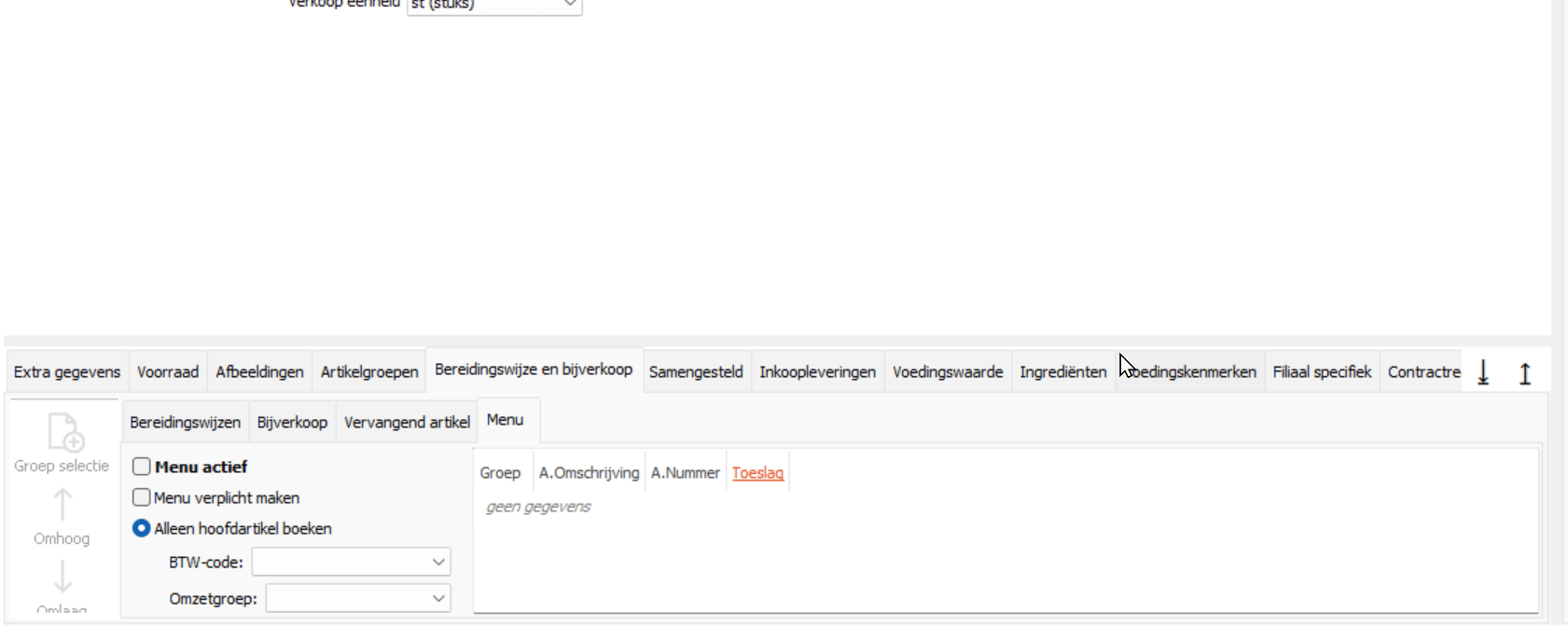Click the tab-bar up arrow icon
This screenshot has width=1568, height=628.
(x=1525, y=373)
